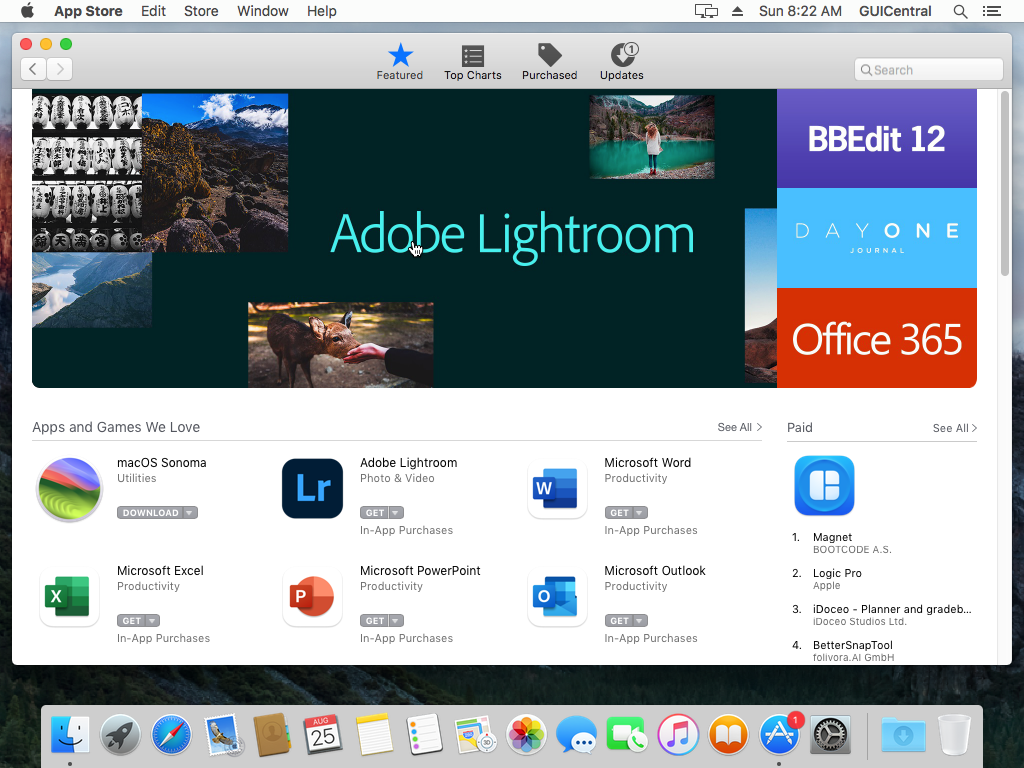Screen dimensions: 1024x768
Task: Open the Microsoft Outlook app icon
Action: (557, 597)
